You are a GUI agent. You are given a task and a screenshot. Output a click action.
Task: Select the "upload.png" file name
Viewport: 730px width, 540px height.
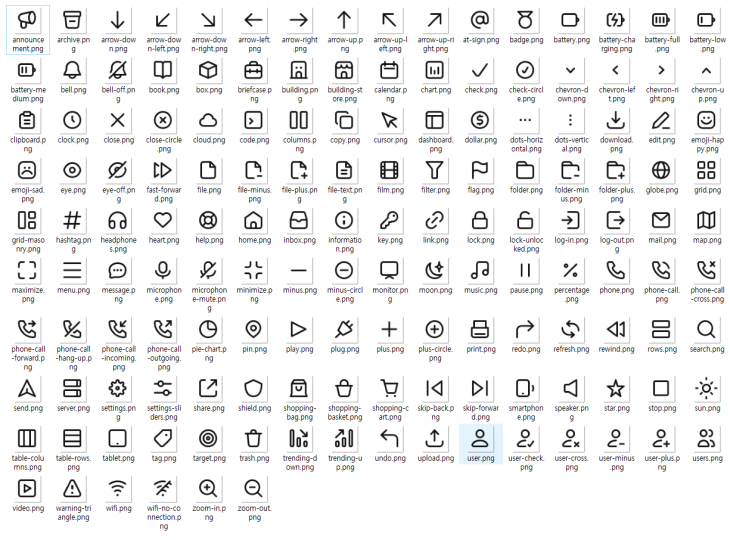pyautogui.click(x=435, y=459)
